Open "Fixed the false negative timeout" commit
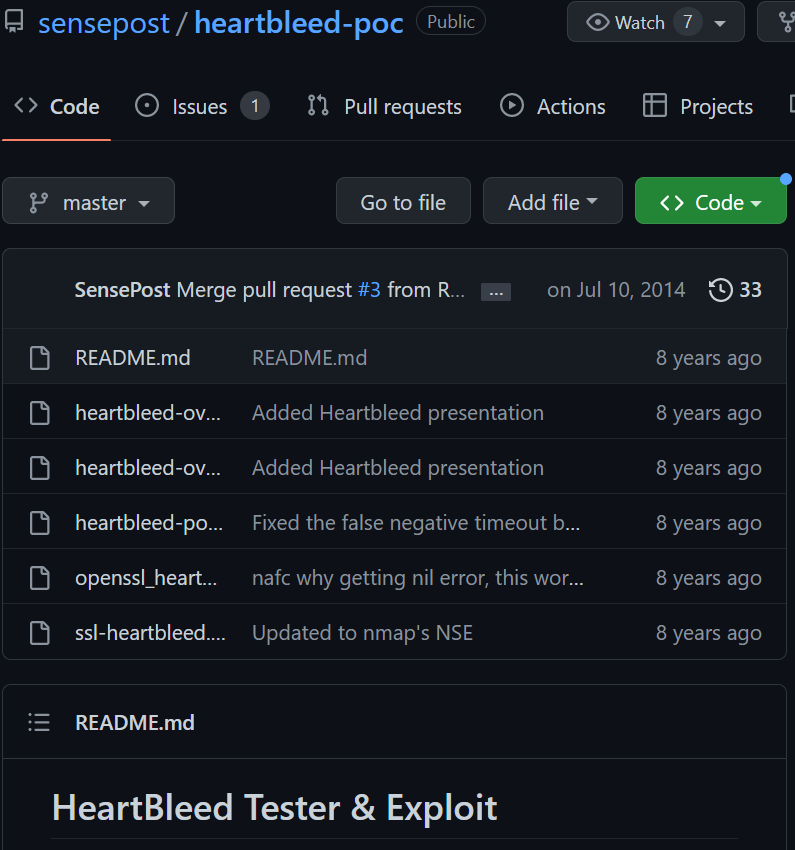Screen dimensions: 795x850 (x=416, y=523)
